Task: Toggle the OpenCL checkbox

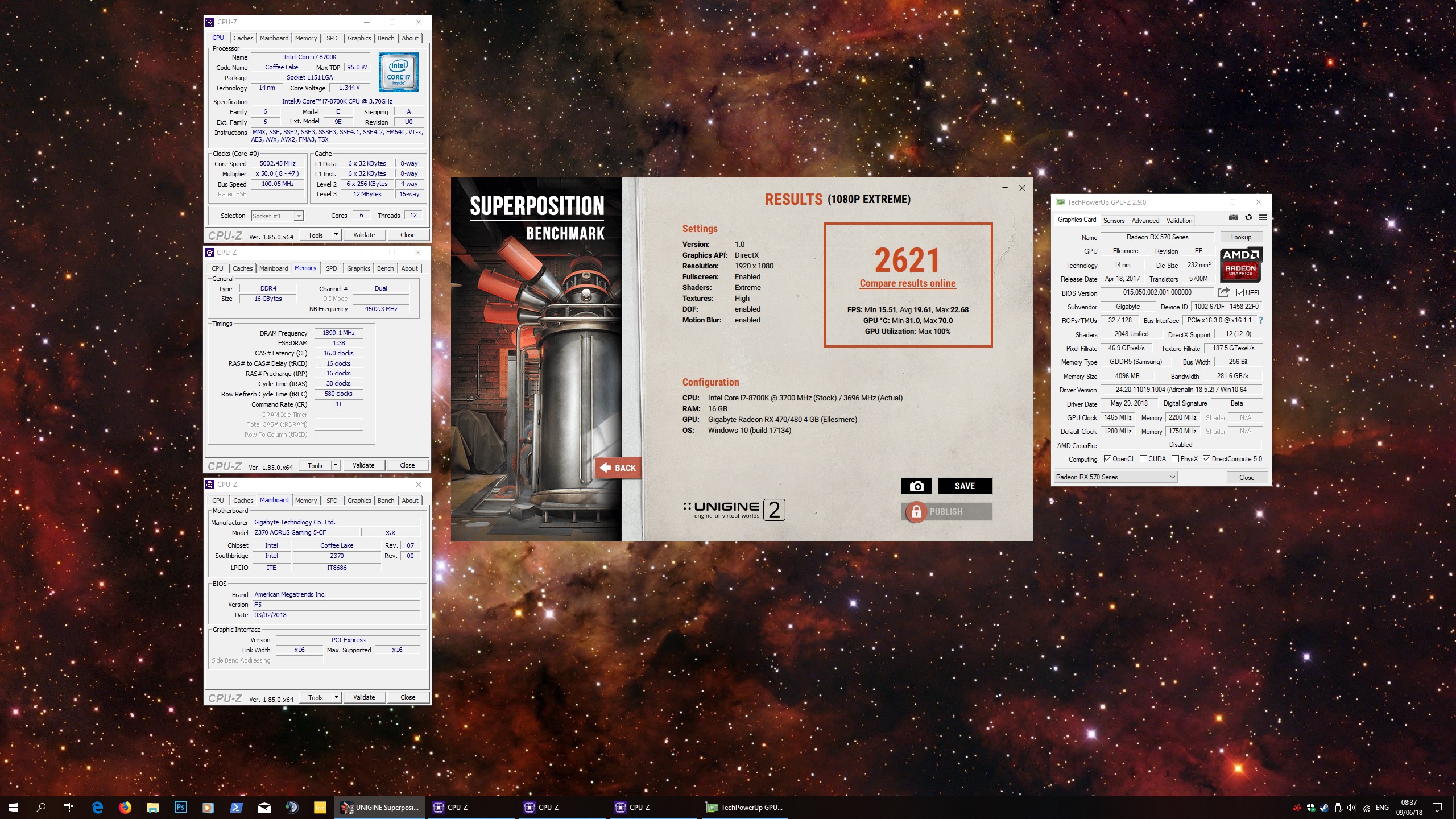Action: click(1107, 459)
